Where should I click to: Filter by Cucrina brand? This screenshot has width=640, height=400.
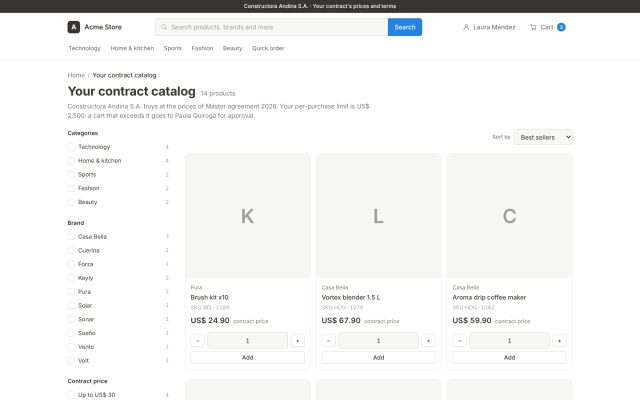point(71,250)
